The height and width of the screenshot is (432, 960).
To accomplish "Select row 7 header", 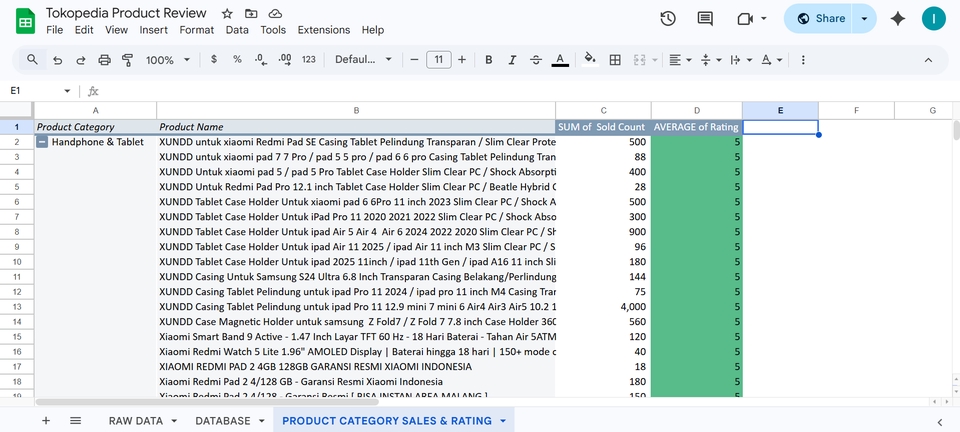I will click(x=17, y=217).
